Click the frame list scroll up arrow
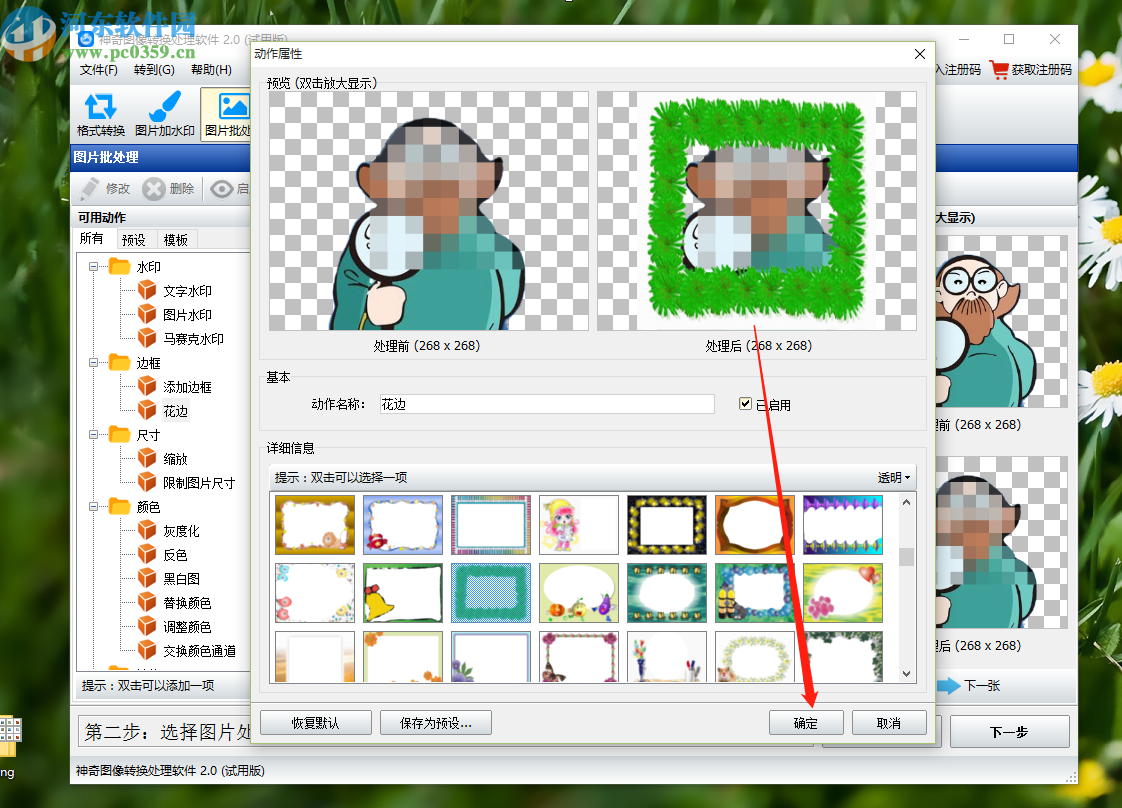The image size is (1122, 808). pos(907,502)
